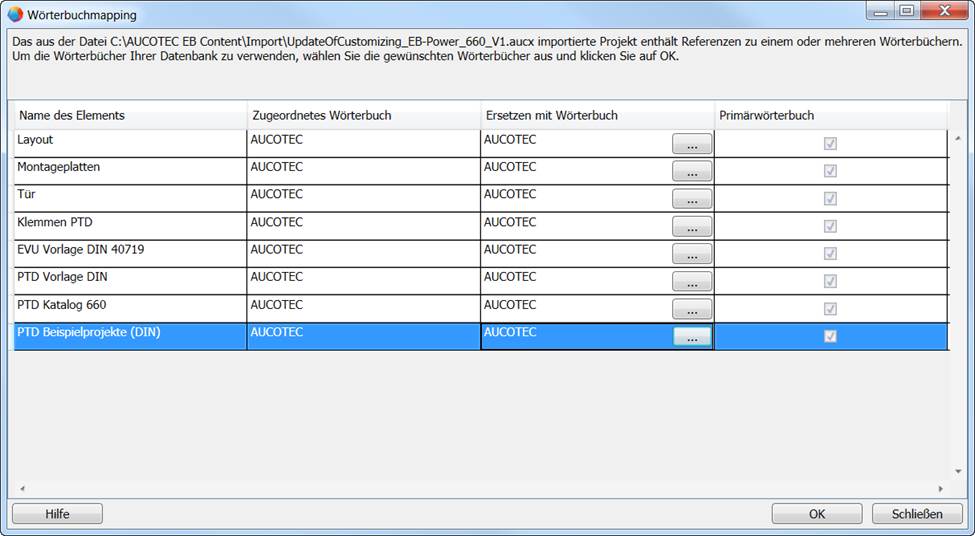
Task: Select the PTD Vorlage DIN cell
Action: click(x=130, y=281)
